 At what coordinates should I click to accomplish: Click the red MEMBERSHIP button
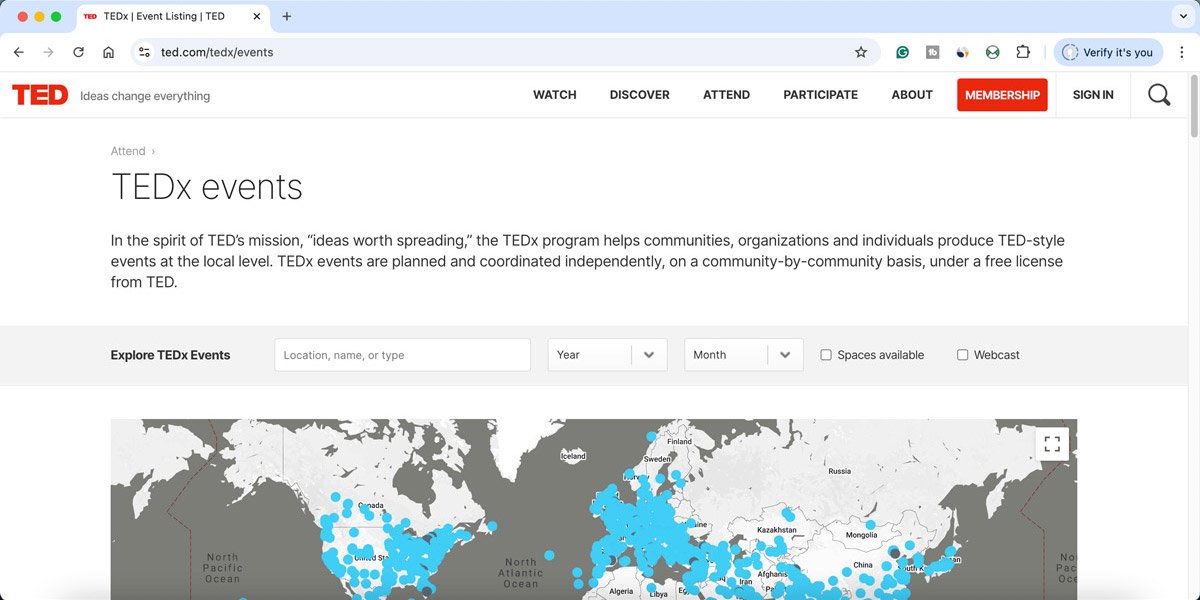coord(1002,95)
